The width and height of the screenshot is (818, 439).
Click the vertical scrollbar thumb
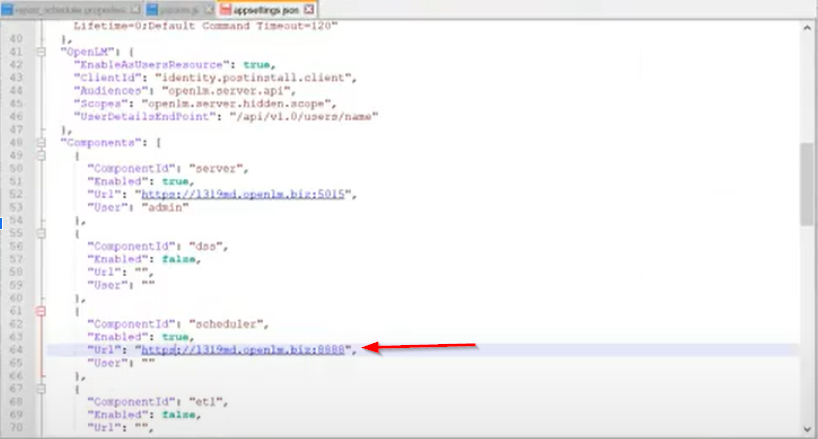(808, 182)
